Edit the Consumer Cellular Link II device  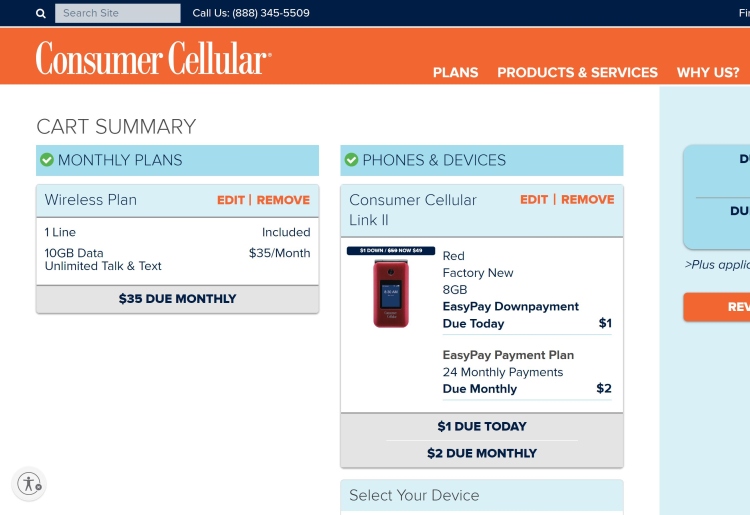click(x=534, y=200)
